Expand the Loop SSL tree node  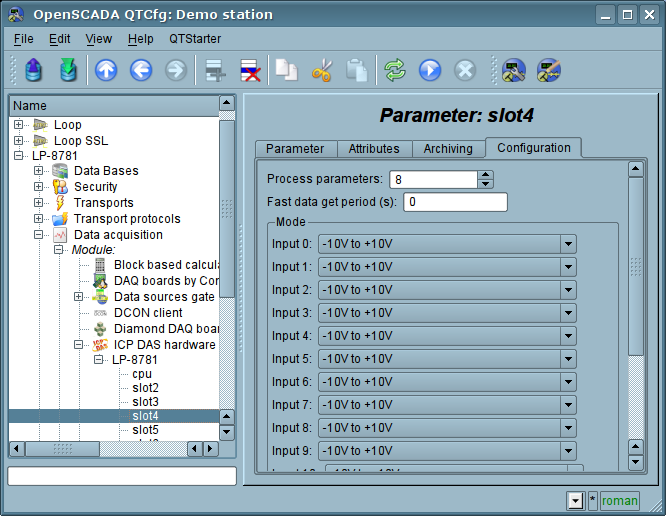click(19, 141)
